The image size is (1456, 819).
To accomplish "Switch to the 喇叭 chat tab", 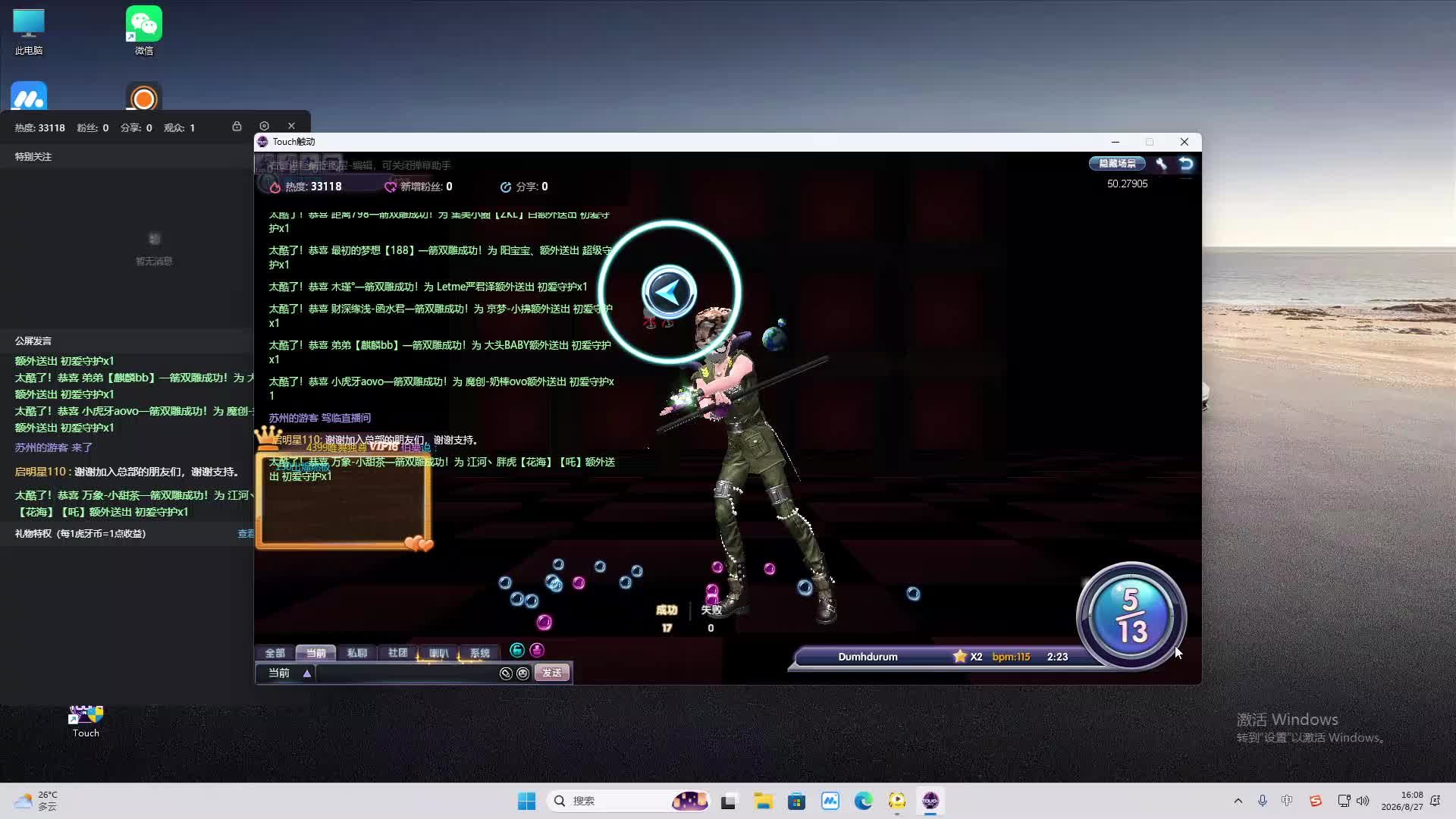I will click(438, 652).
